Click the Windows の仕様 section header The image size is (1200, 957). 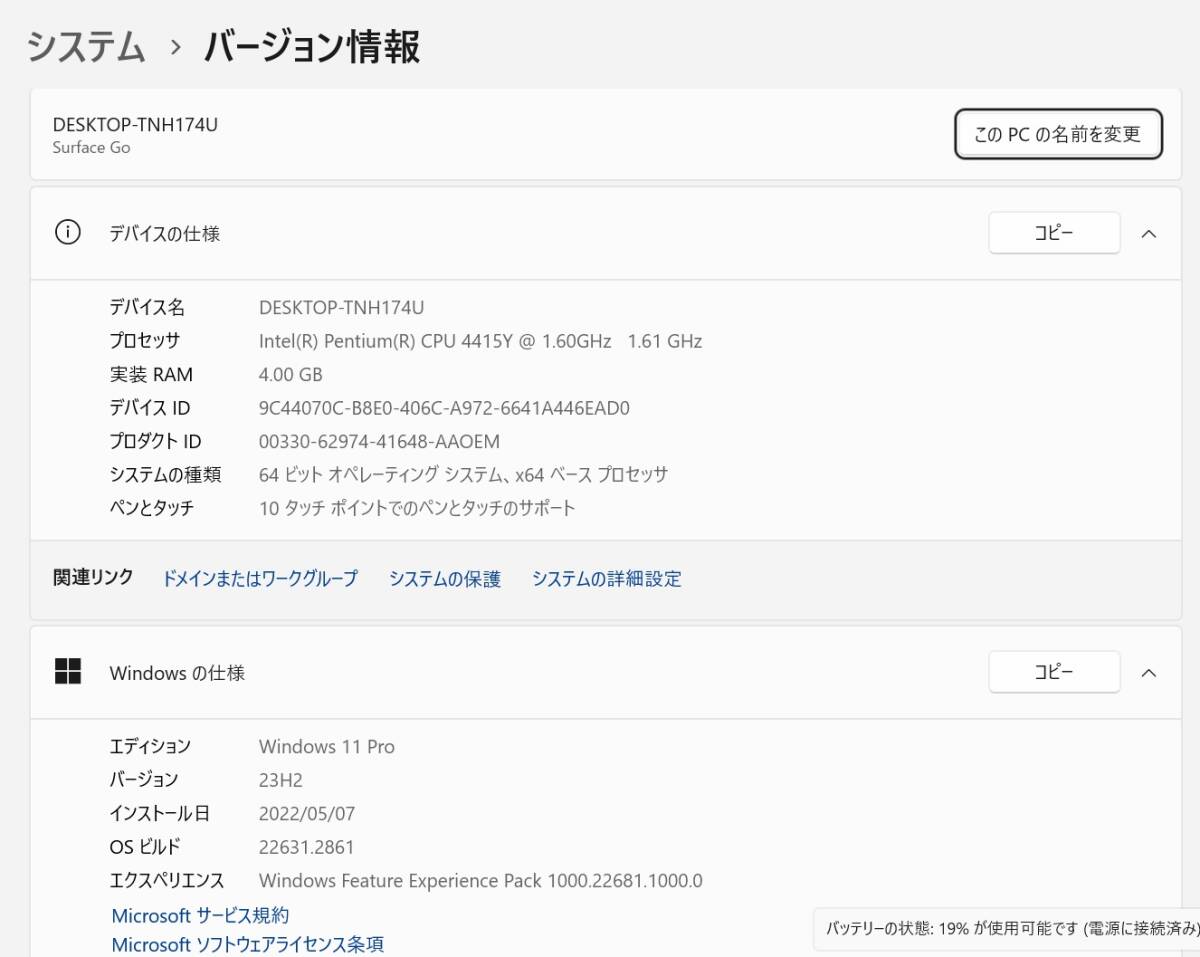(x=605, y=672)
